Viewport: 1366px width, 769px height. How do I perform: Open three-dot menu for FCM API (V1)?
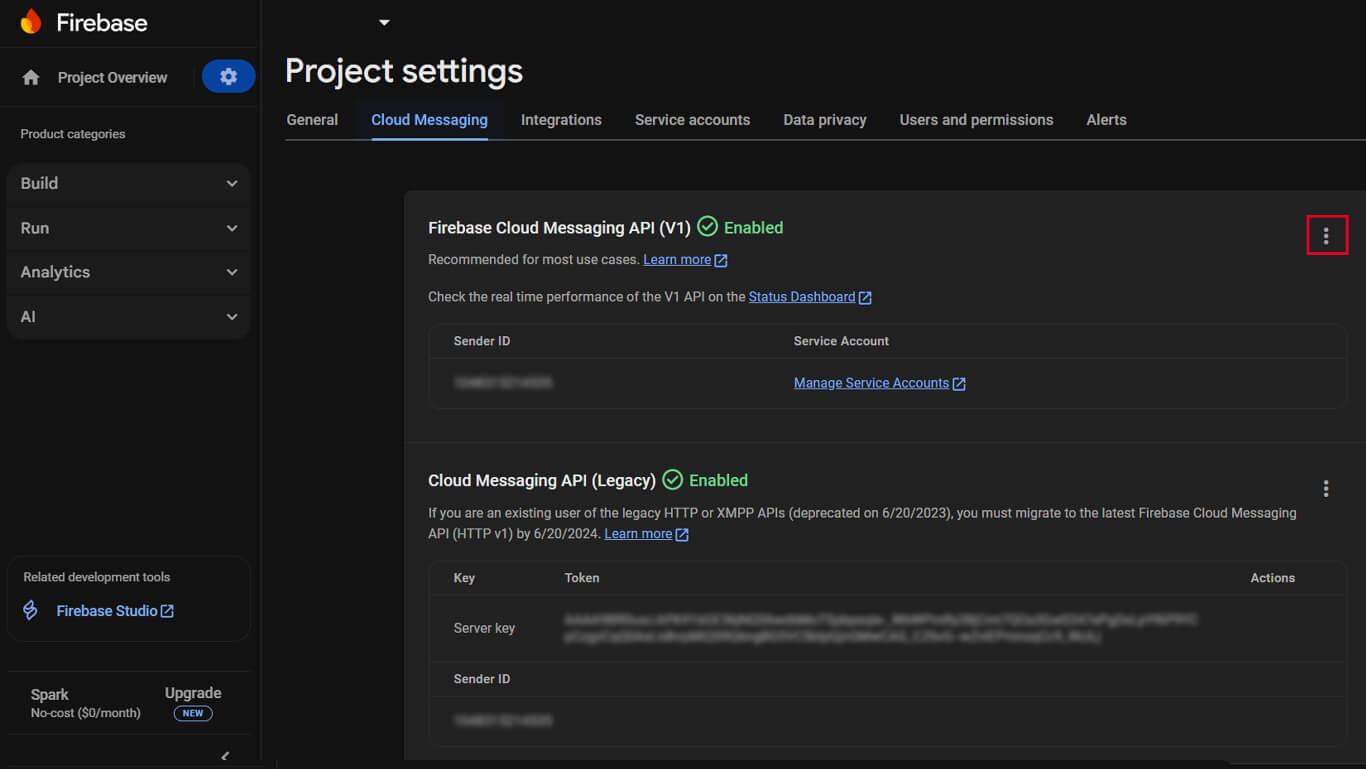1326,236
